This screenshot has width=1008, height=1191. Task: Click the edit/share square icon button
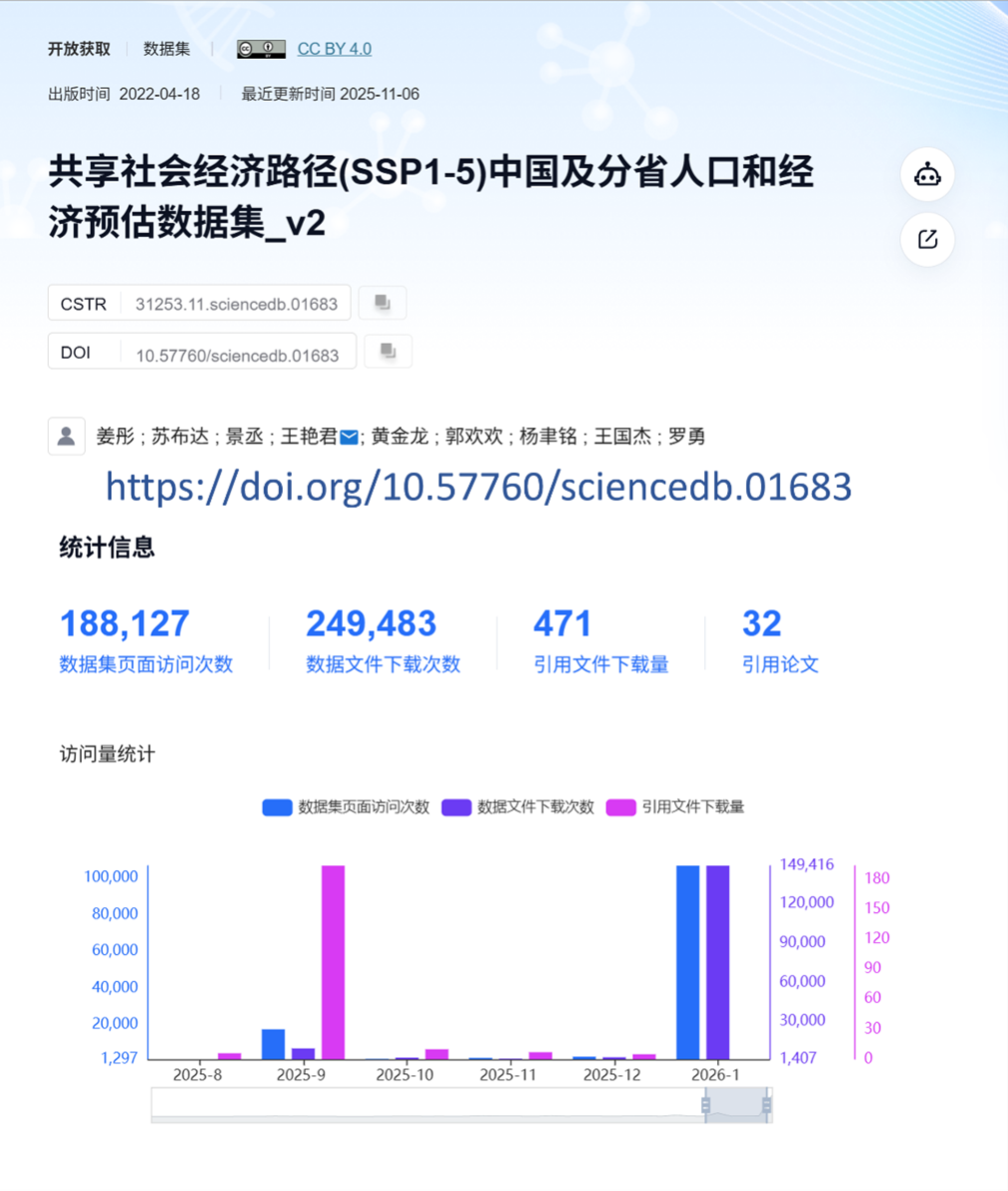click(927, 240)
